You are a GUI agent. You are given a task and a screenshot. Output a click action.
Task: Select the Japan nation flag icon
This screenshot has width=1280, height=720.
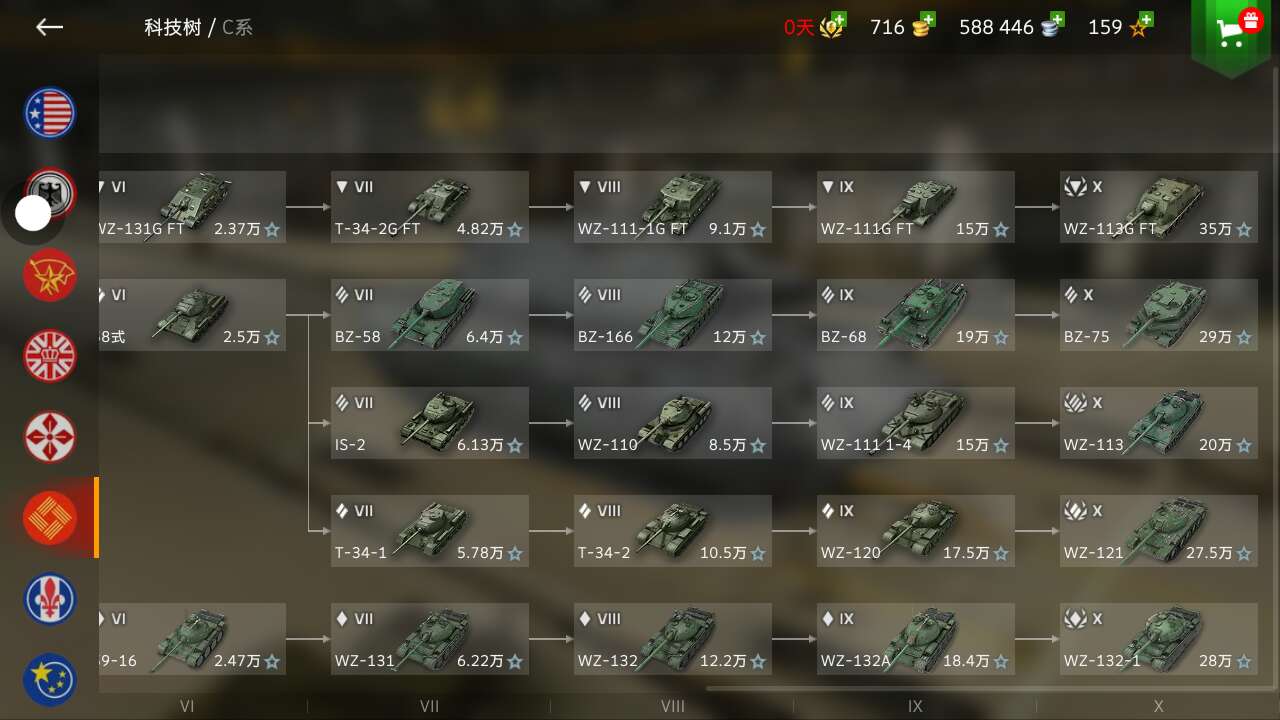tap(50, 437)
